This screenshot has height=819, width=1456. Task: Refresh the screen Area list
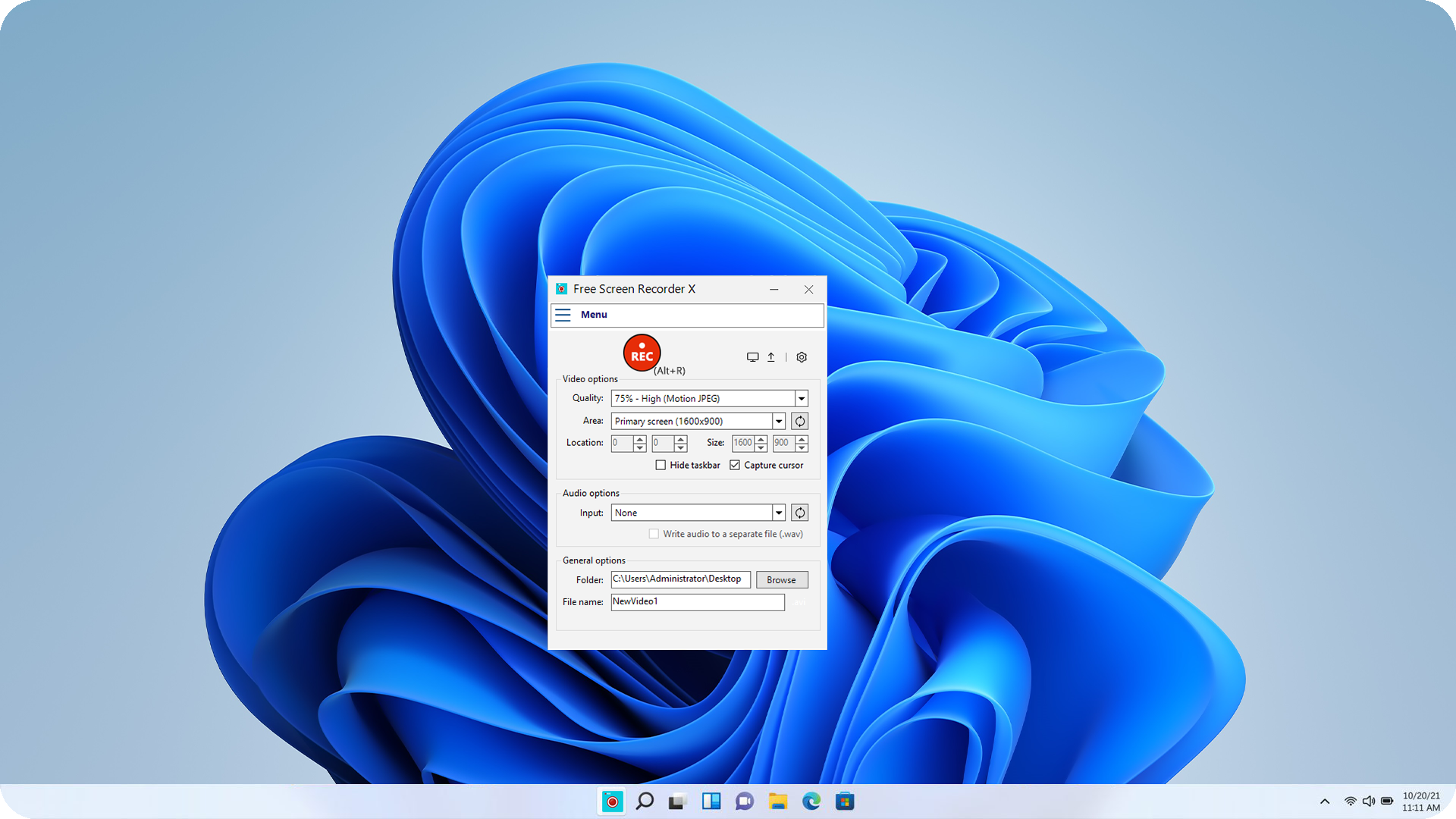(799, 421)
